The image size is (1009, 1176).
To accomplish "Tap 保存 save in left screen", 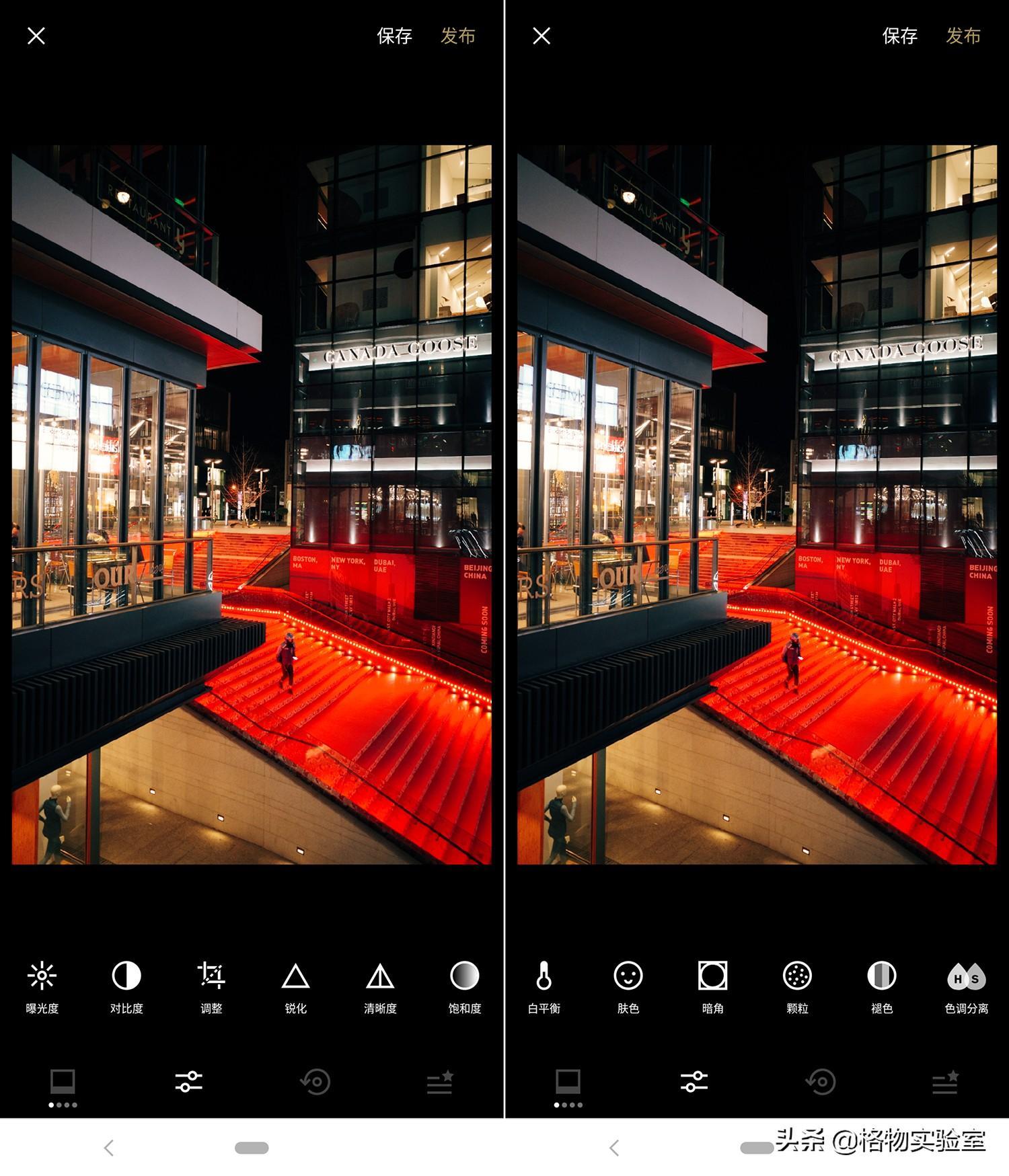I will tap(394, 36).
